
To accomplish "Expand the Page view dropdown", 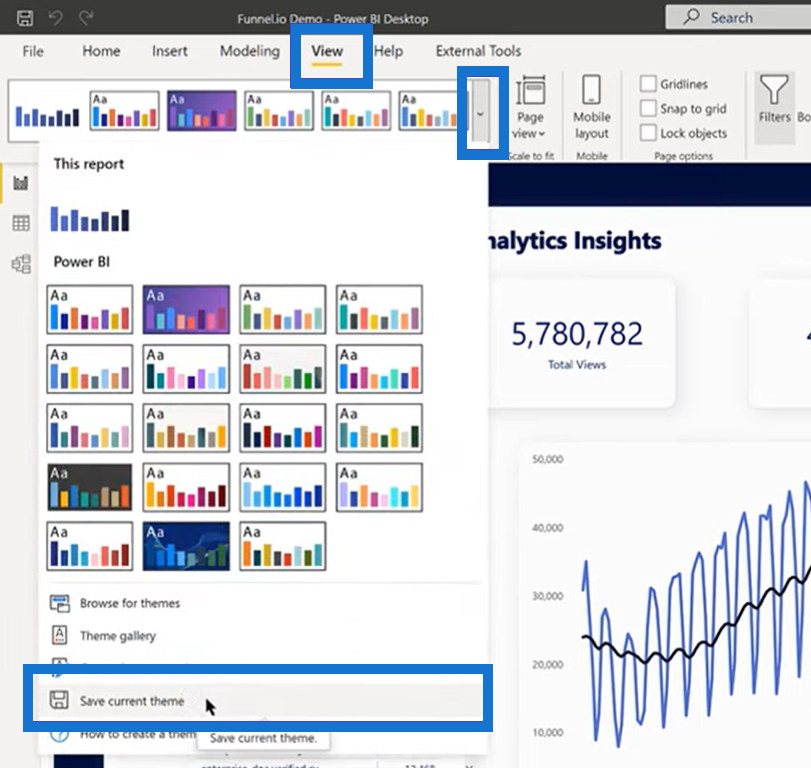I will click(x=529, y=125).
